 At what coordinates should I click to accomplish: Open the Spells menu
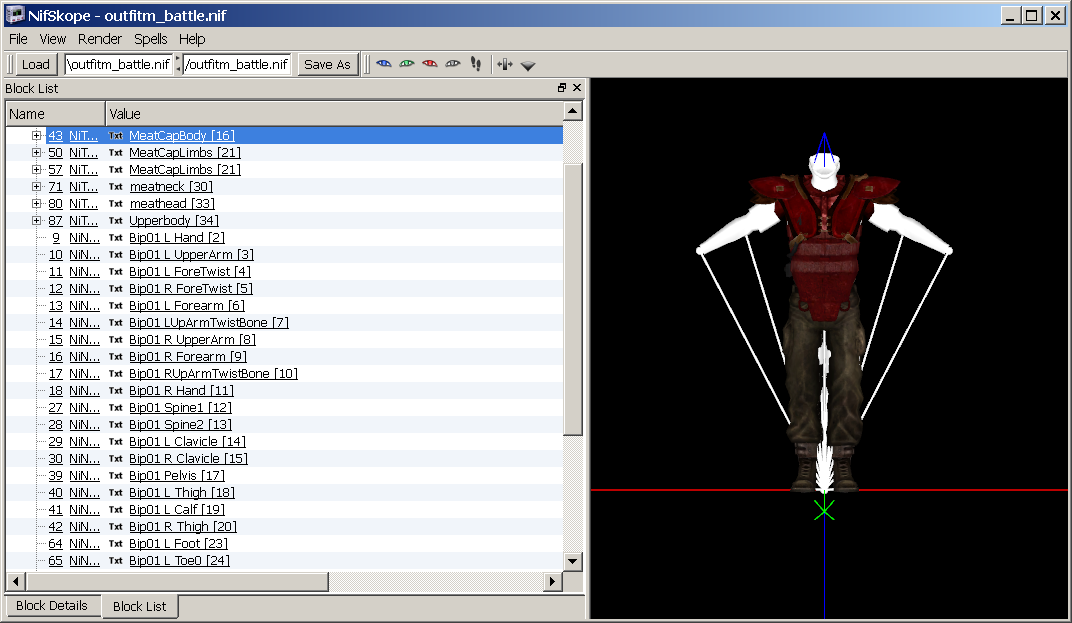click(x=150, y=39)
